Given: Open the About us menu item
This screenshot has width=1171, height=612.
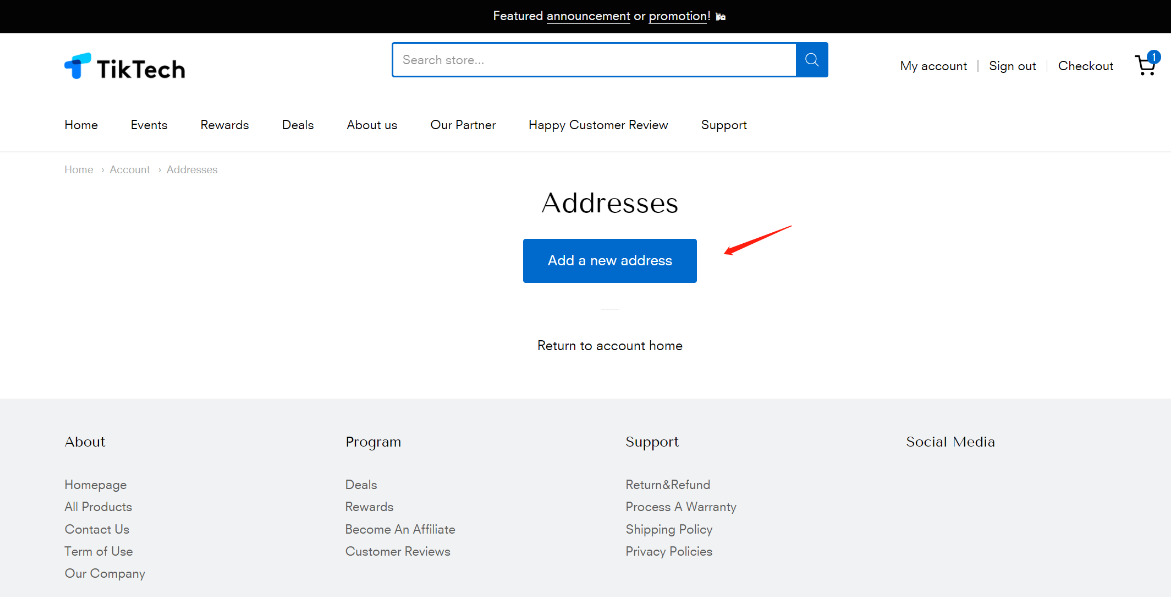Looking at the screenshot, I should coord(372,125).
